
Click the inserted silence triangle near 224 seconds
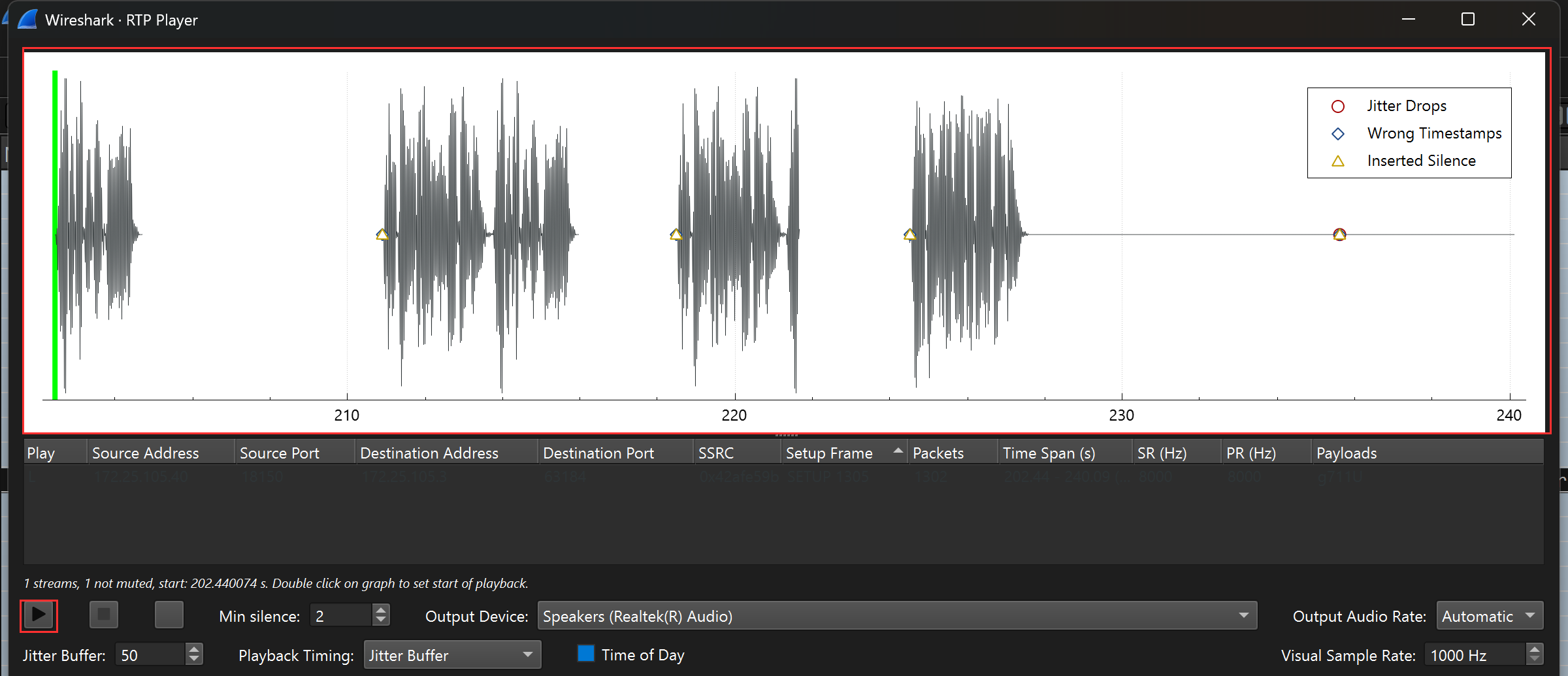pos(909,234)
